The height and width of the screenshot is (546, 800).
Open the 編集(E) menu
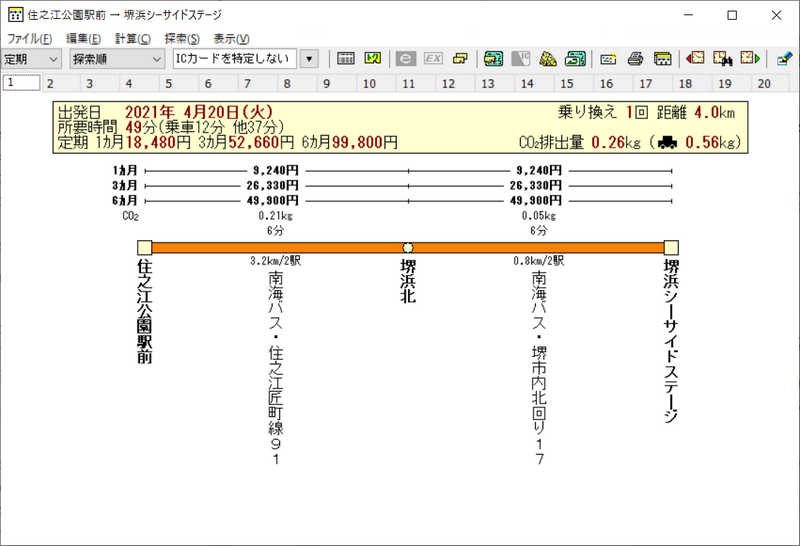83,39
